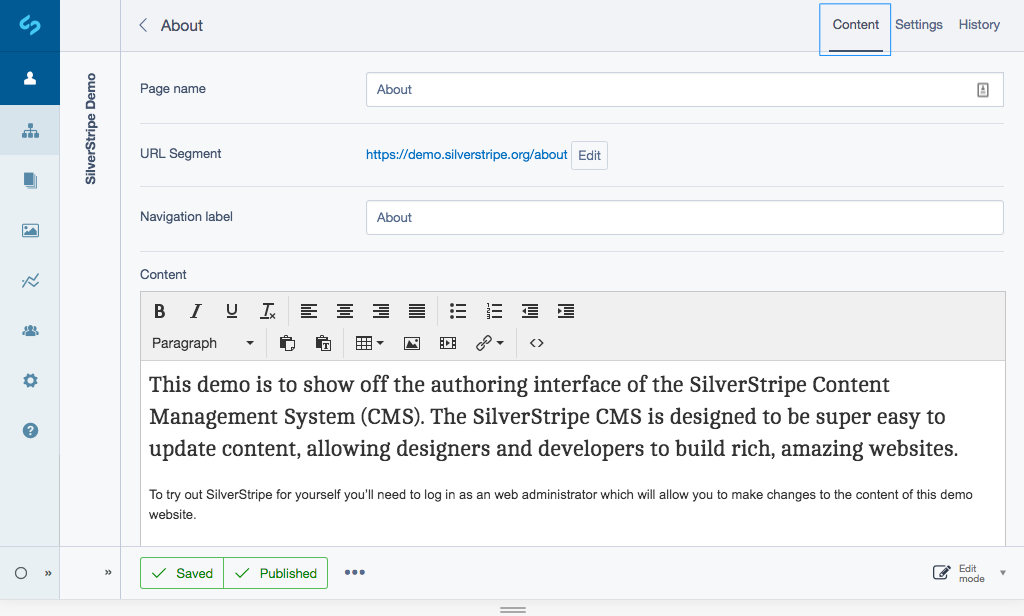Viewport: 1024px width, 616px height.
Task: Toggle bold formatting in the editor
Action: 159,311
